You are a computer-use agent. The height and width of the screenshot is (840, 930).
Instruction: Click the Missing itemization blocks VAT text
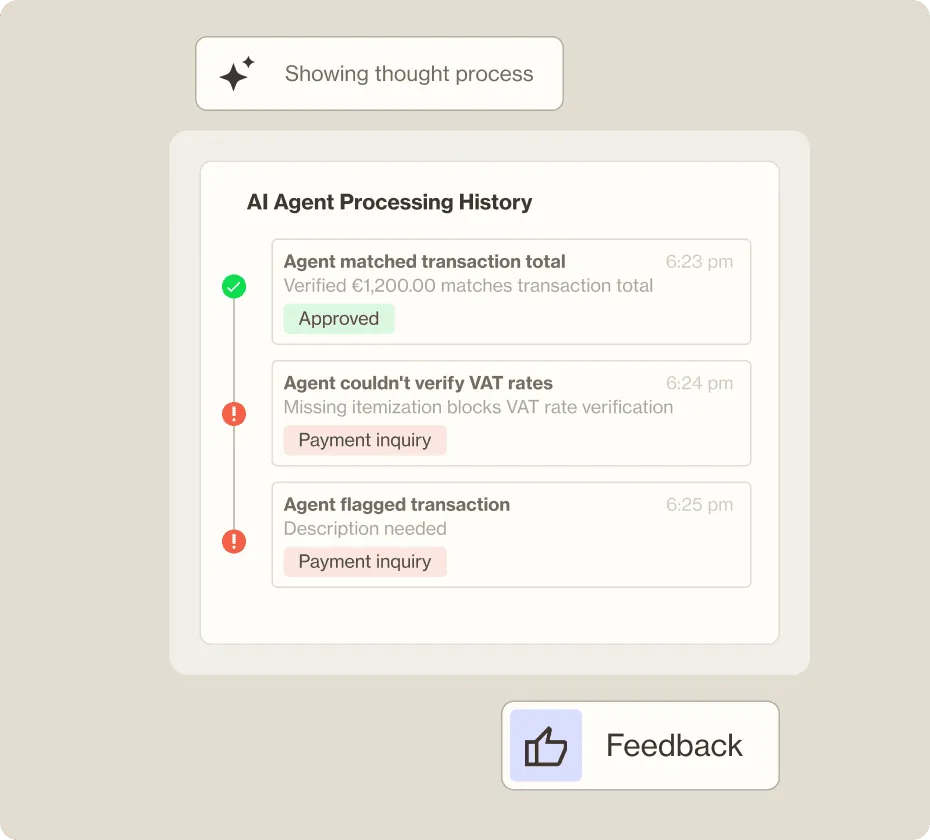click(478, 407)
